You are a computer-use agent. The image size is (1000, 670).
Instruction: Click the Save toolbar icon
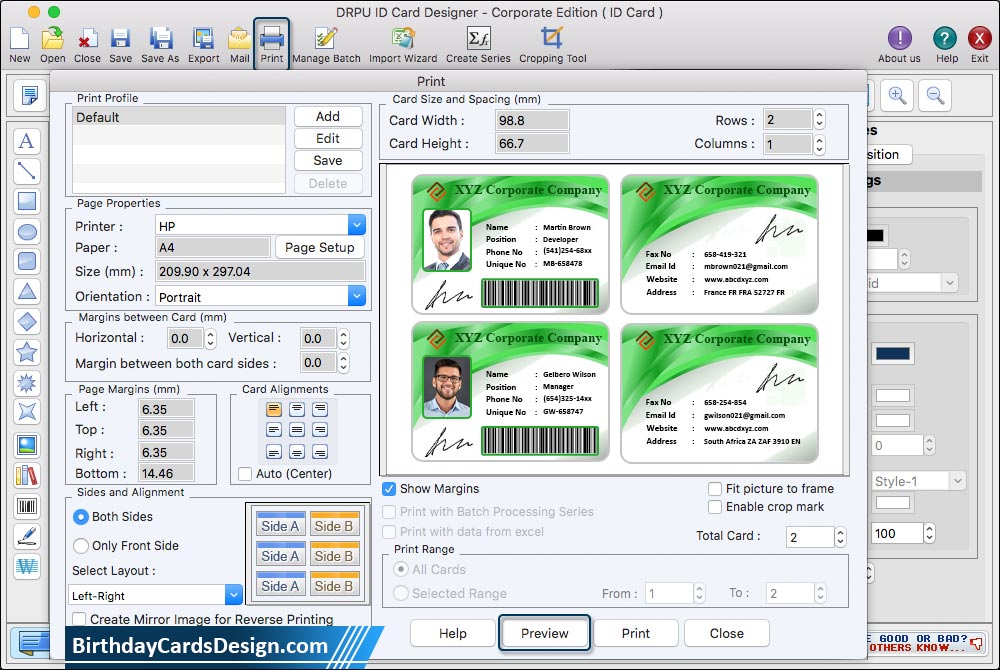click(120, 44)
